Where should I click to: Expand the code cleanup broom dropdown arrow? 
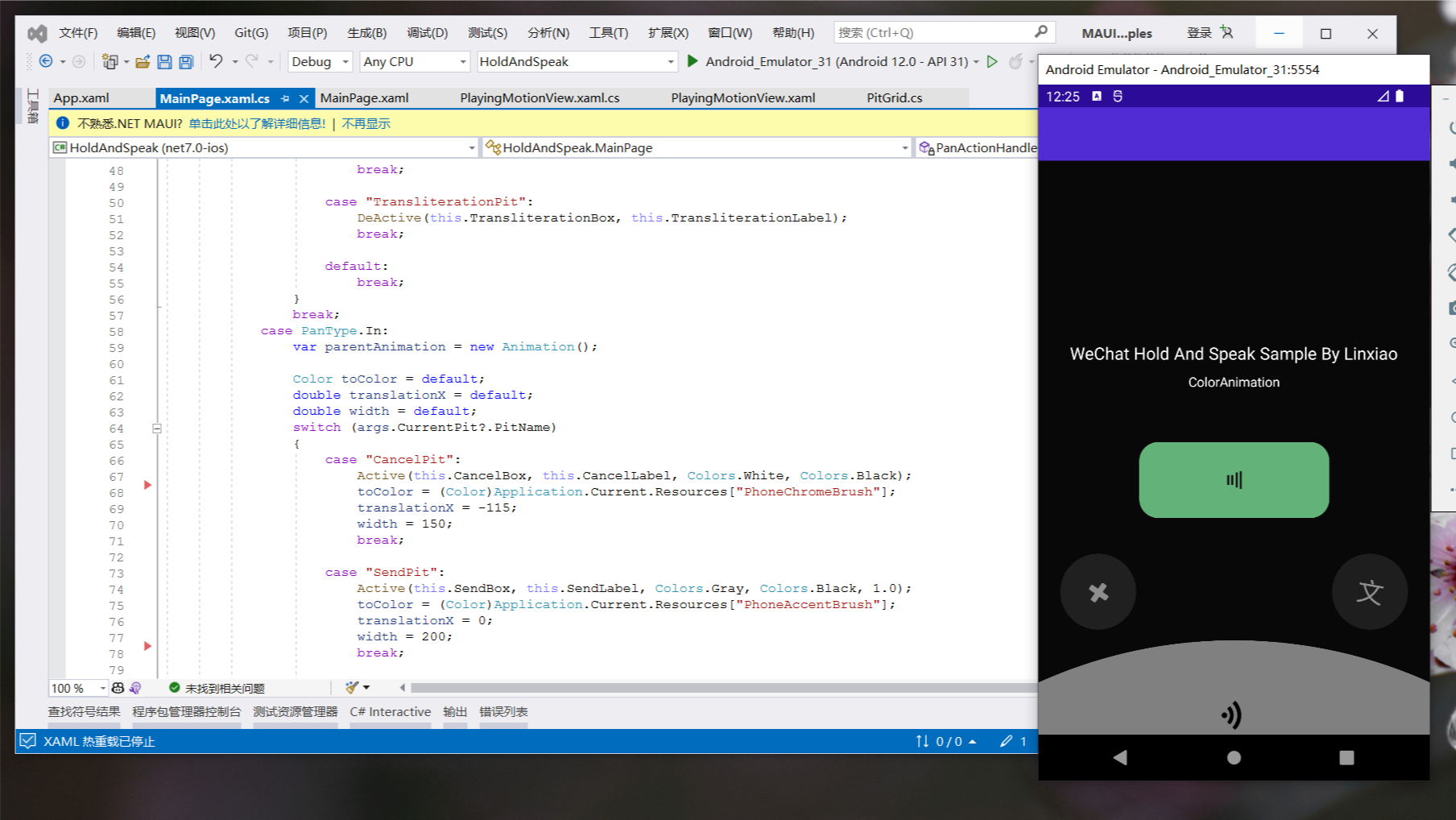pyautogui.click(x=366, y=688)
